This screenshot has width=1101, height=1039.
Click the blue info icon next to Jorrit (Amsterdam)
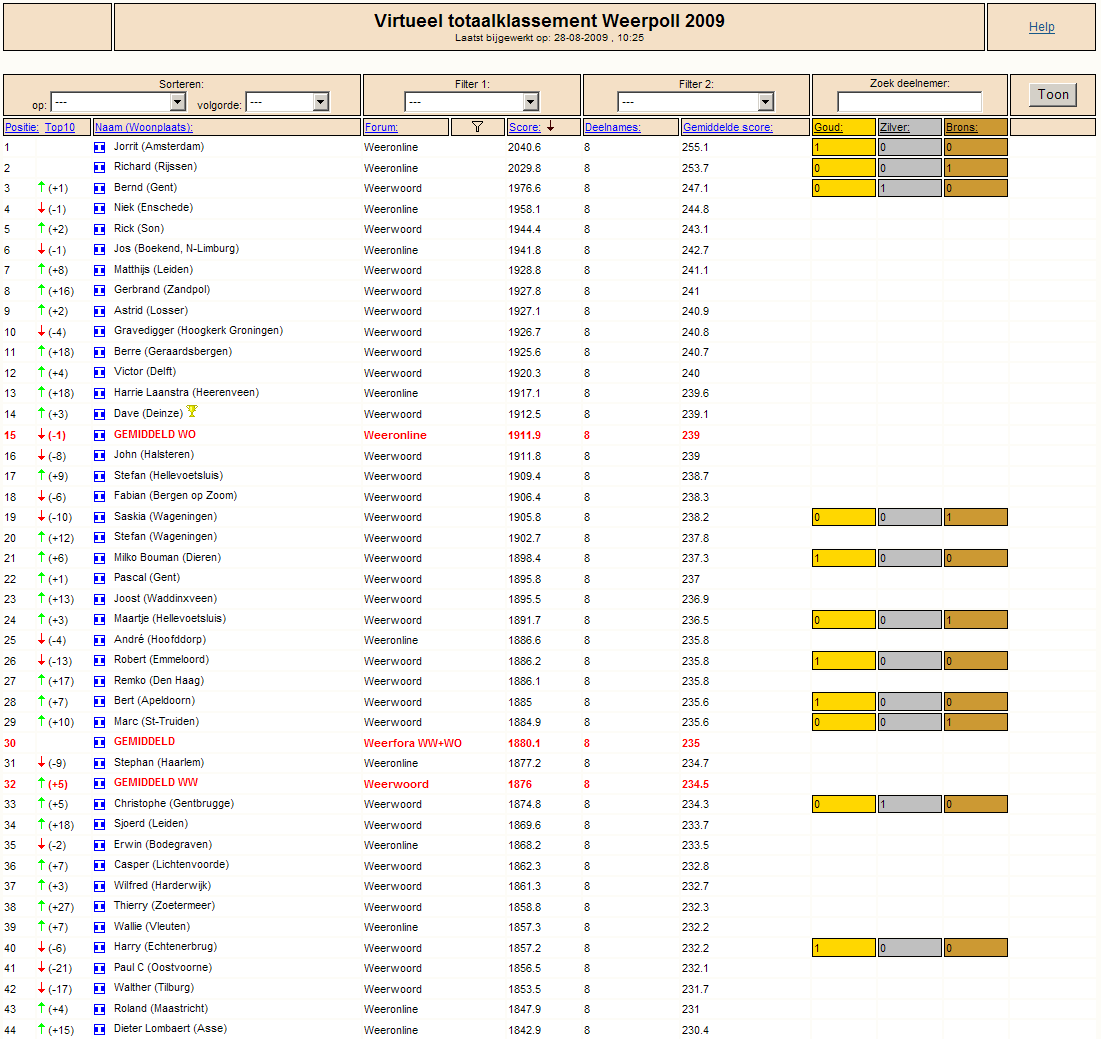[x=99, y=147]
